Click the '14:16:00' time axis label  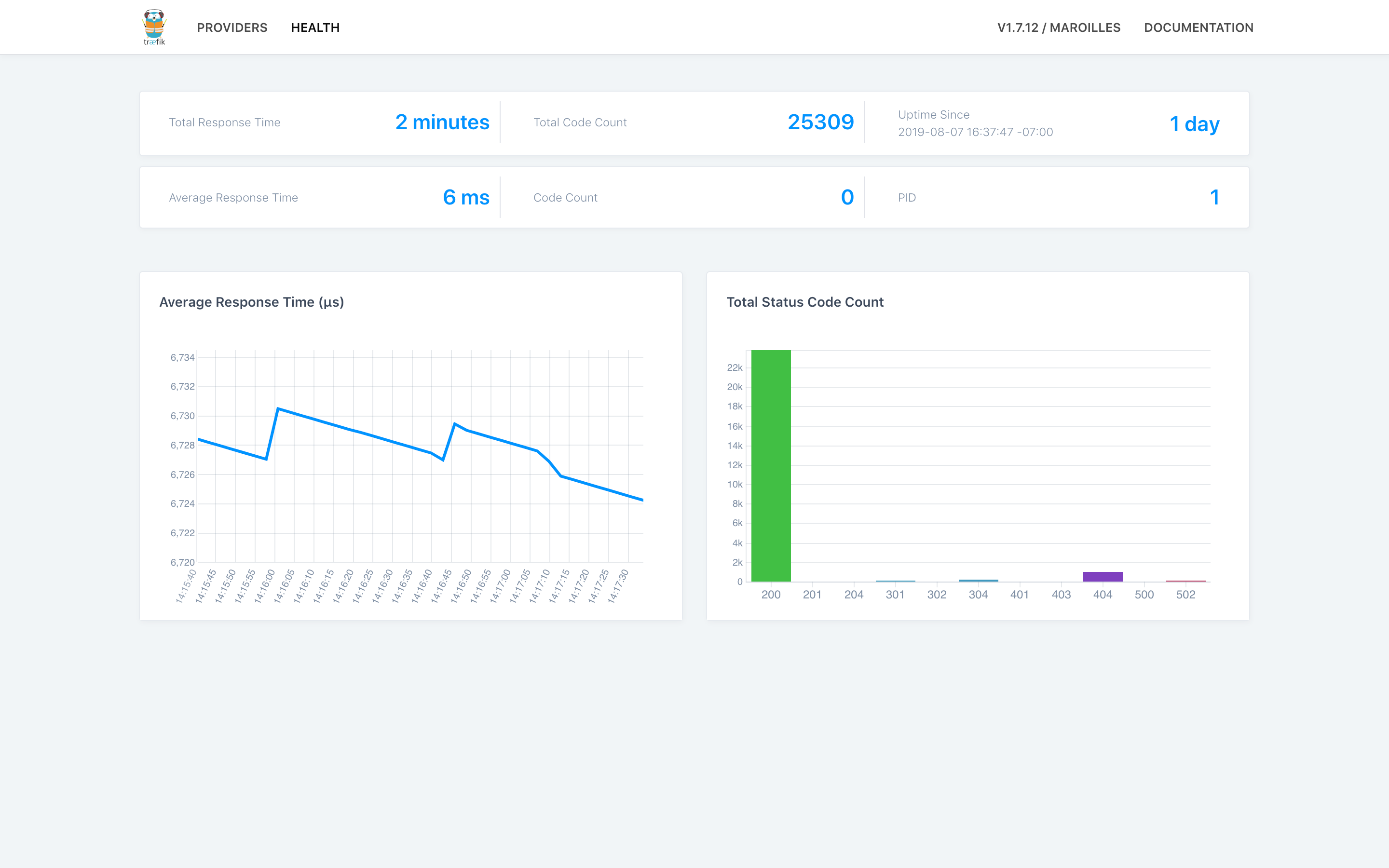264,586
